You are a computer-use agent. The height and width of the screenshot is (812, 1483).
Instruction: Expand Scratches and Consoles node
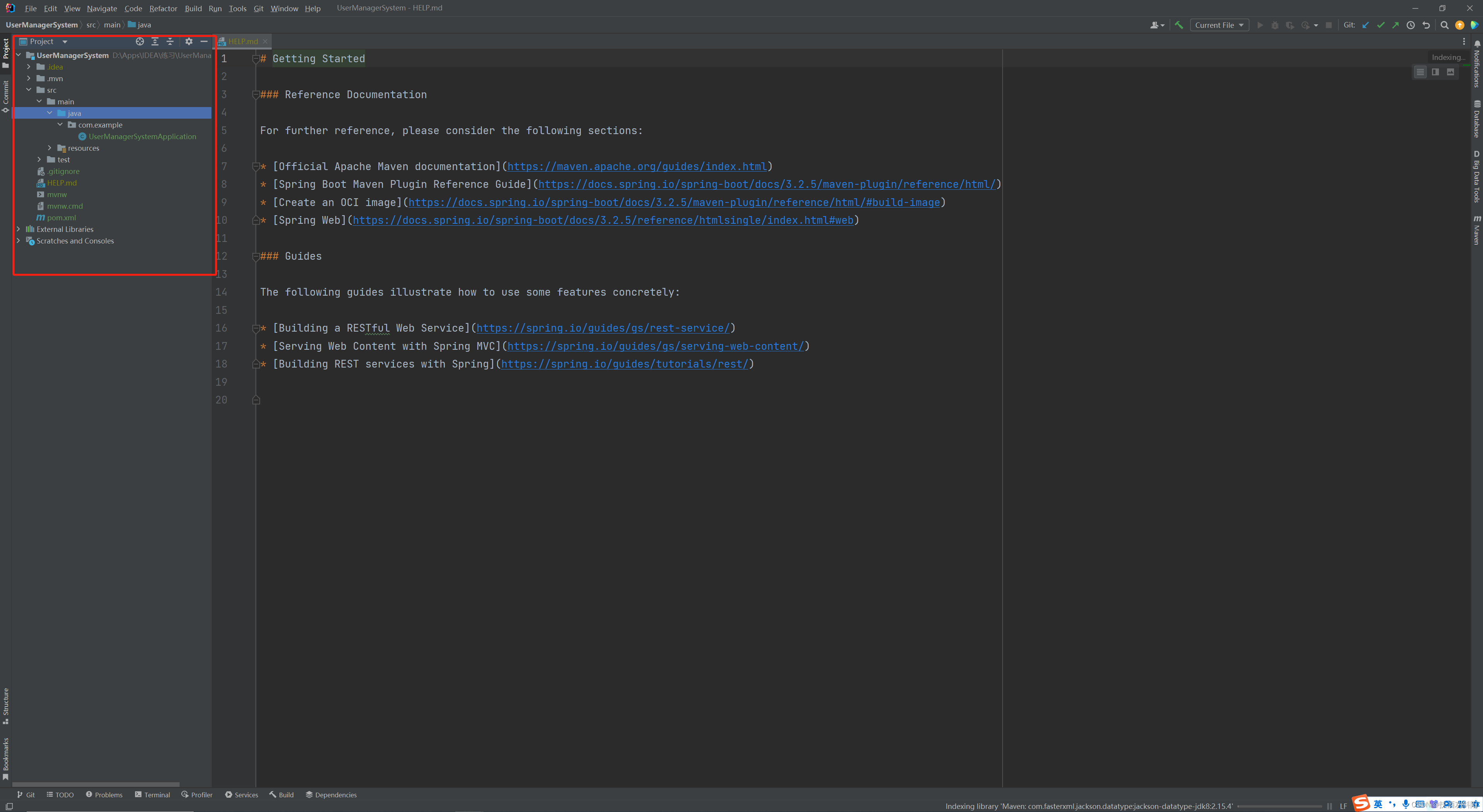point(19,240)
